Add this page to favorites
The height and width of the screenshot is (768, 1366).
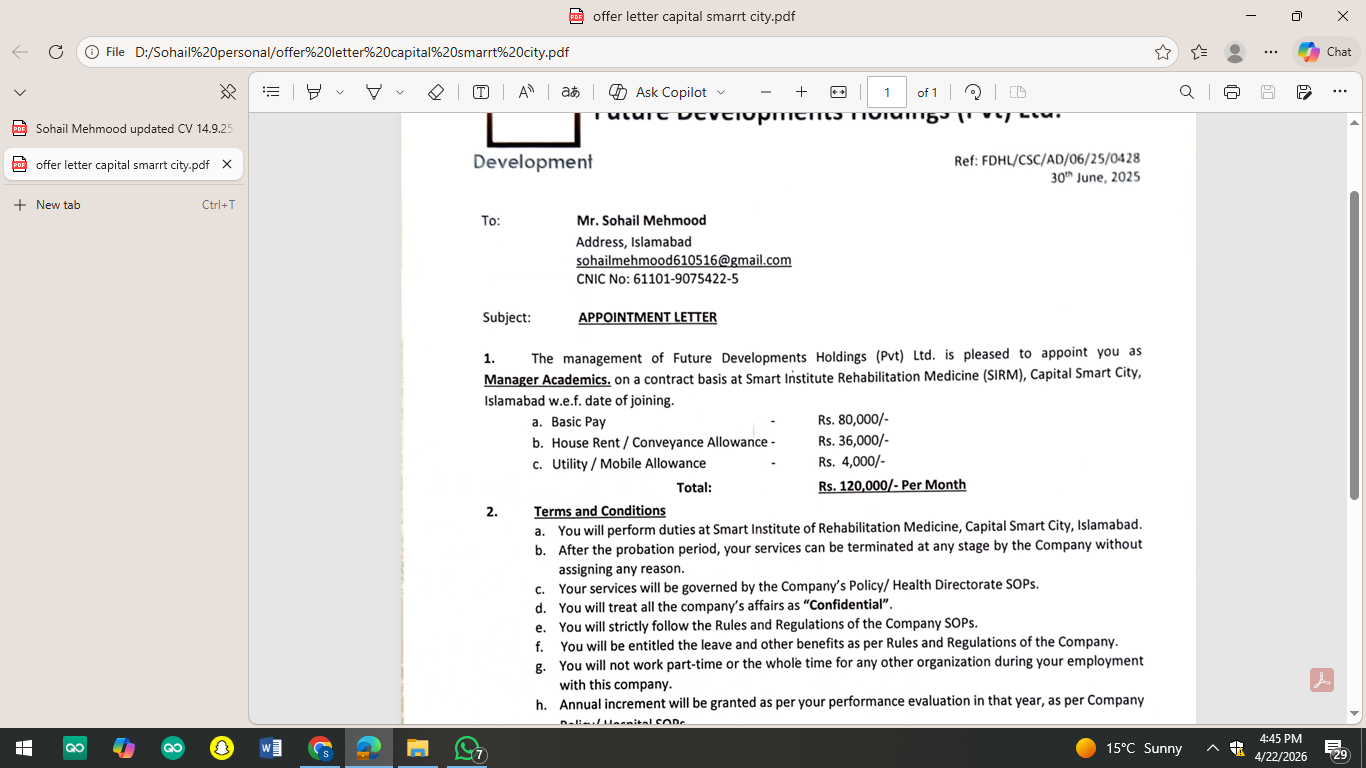coord(1163,52)
